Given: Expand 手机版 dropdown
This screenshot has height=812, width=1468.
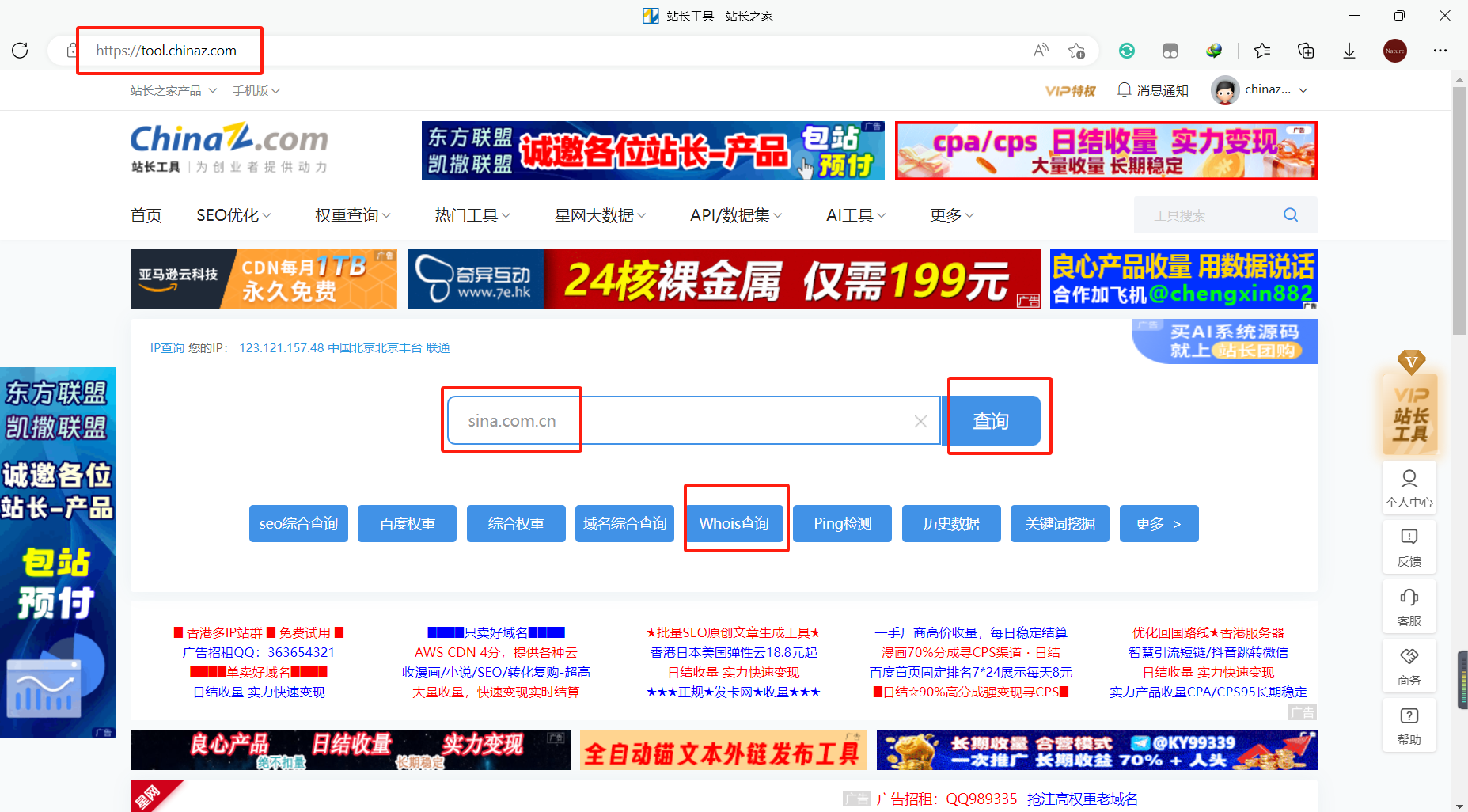Looking at the screenshot, I should coord(256,91).
